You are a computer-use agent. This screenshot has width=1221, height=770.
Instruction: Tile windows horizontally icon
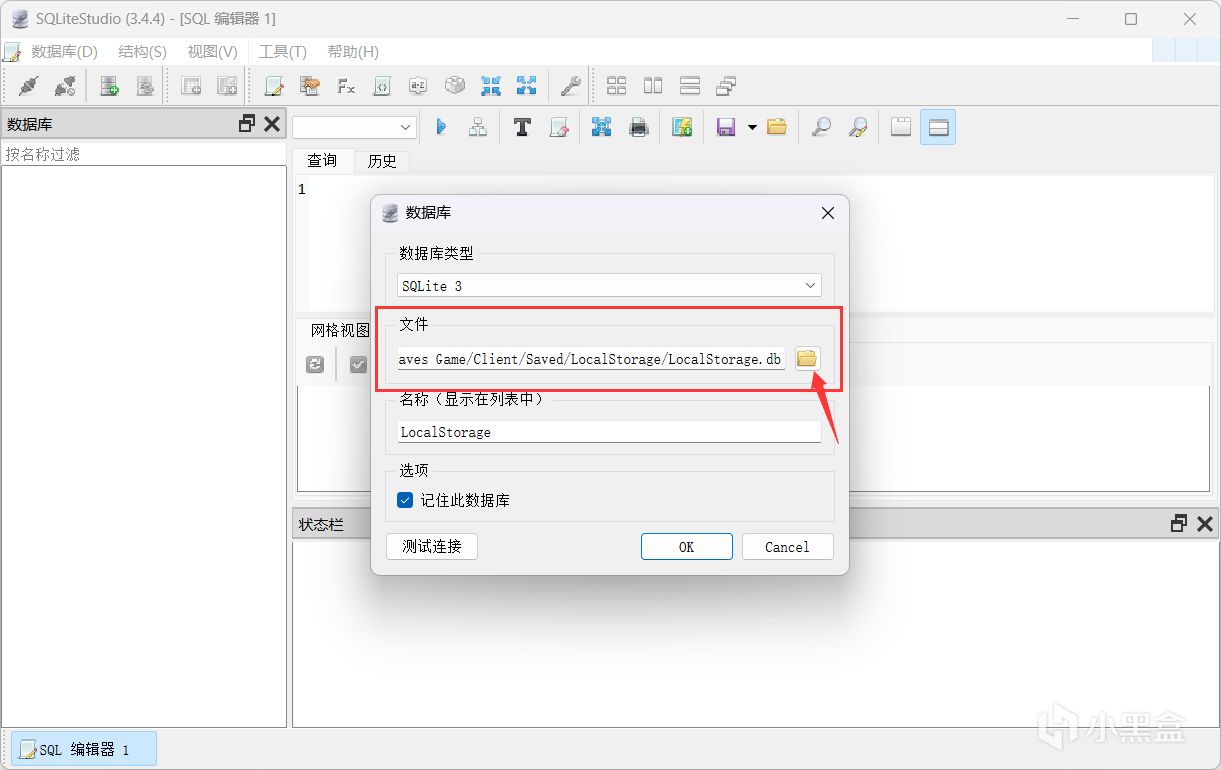click(653, 87)
